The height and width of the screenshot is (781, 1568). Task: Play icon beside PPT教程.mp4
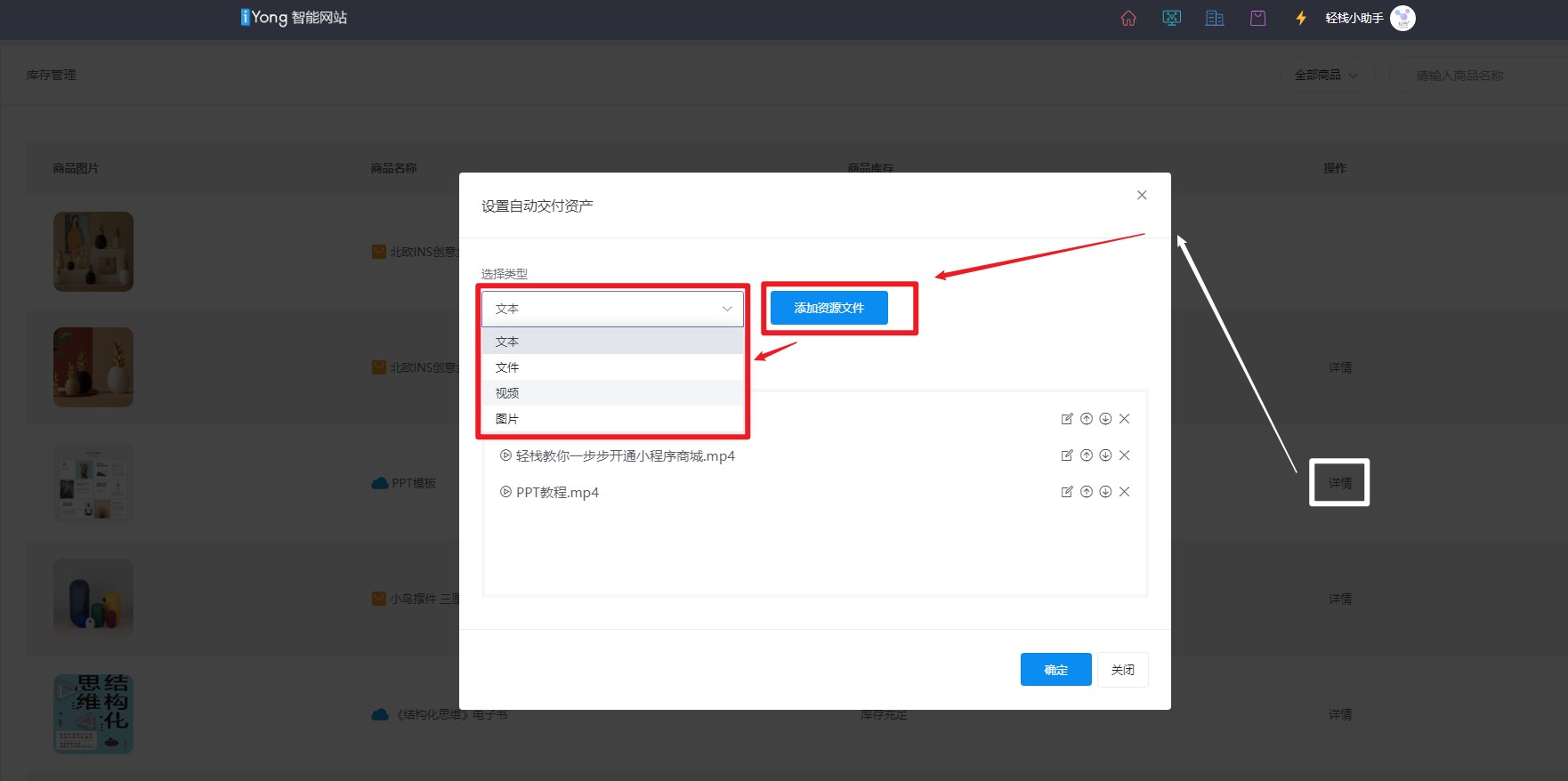pyautogui.click(x=505, y=492)
